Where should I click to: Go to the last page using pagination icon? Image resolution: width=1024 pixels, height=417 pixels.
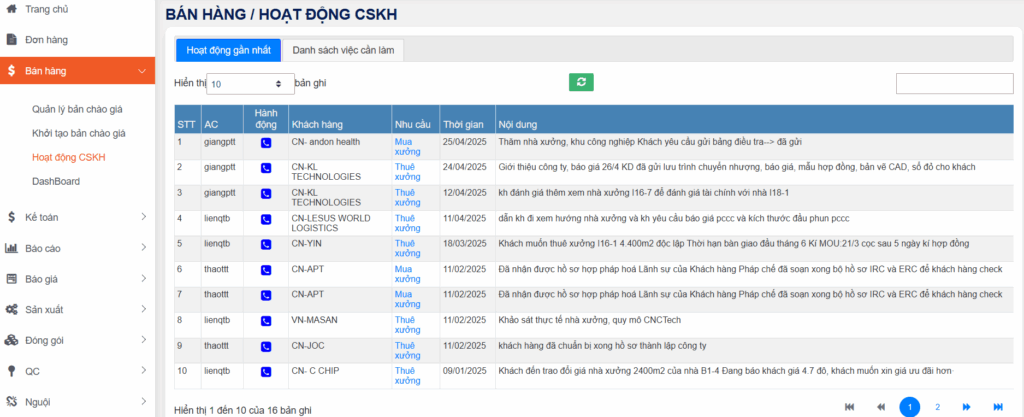[997, 407]
